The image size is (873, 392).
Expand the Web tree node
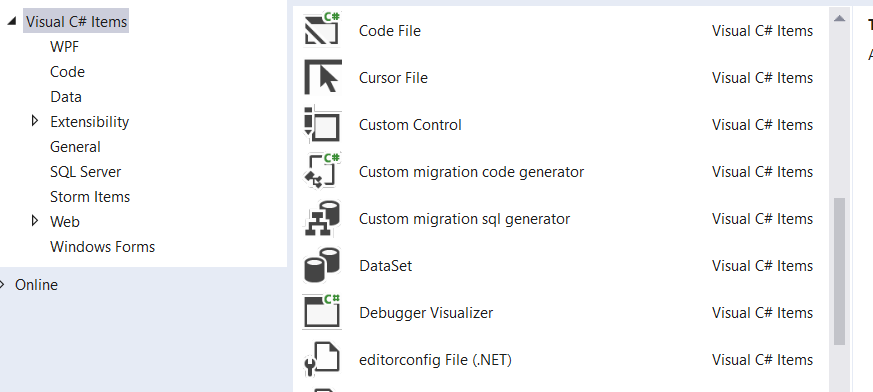[x=35, y=221]
